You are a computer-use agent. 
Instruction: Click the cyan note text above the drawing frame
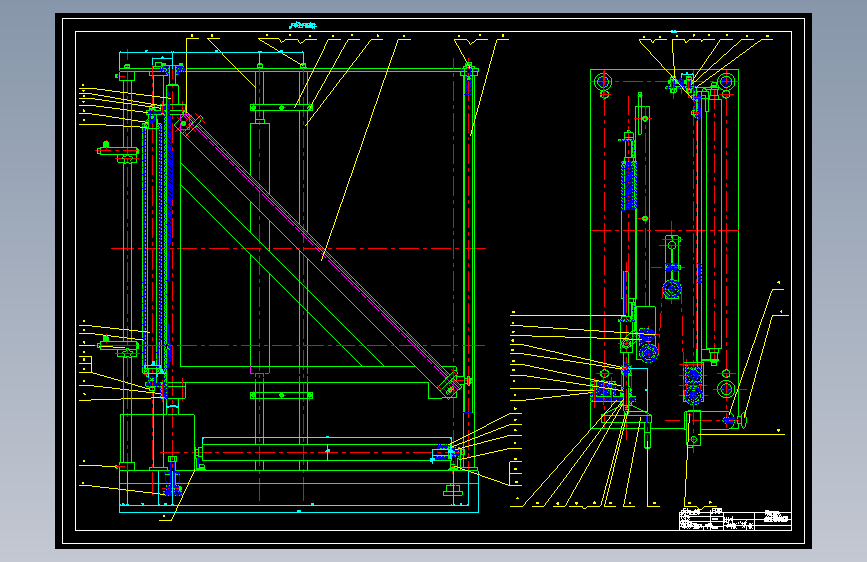click(x=303, y=25)
